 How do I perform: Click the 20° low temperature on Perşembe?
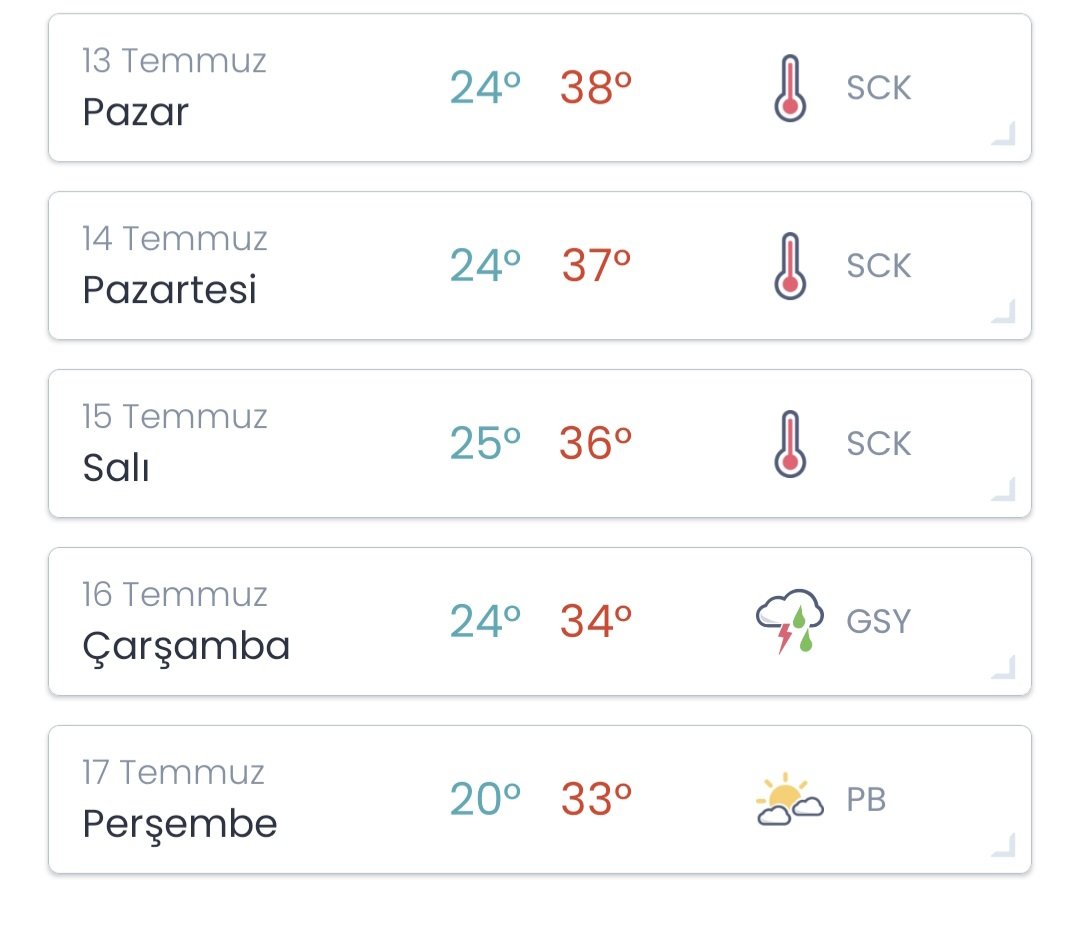coord(485,799)
